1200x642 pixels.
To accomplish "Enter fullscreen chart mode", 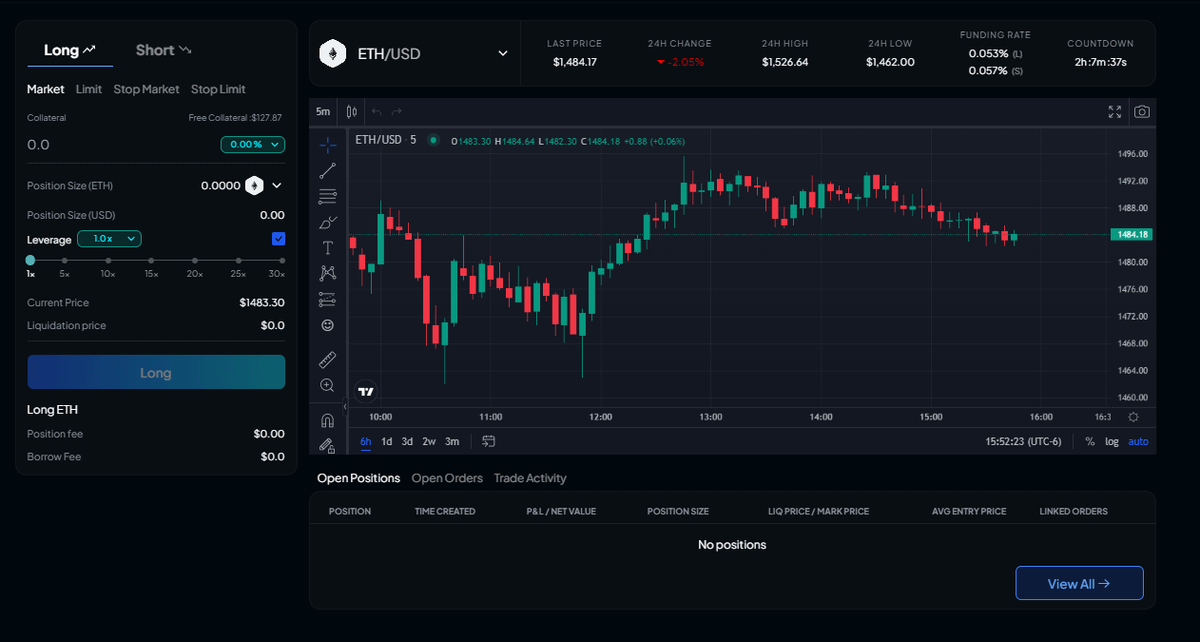I will pyautogui.click(x=1115, y=112).
